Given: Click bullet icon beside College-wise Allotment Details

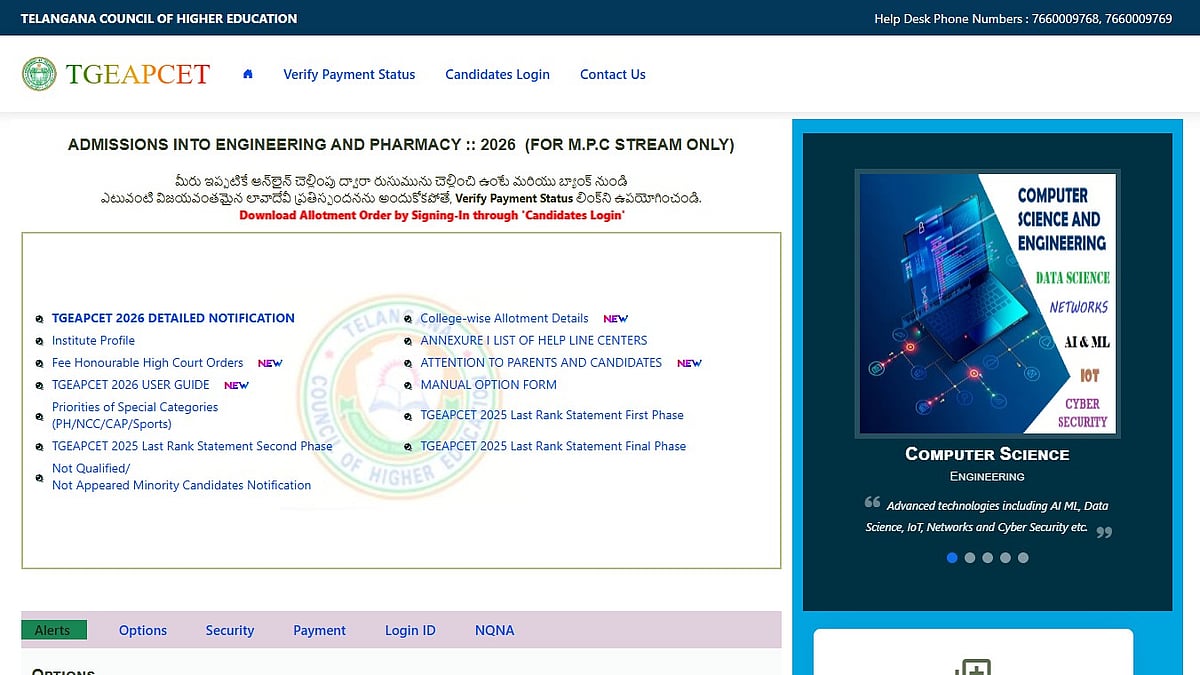Looking at the screenshot, I should click(409, 319).
